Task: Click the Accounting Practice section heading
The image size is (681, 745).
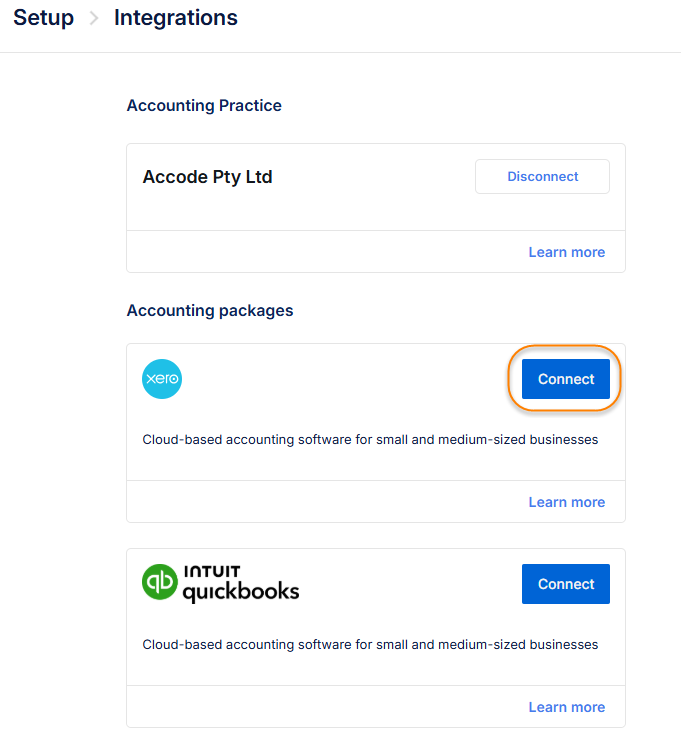Action: pyautogui.click(x=204, y=106)
